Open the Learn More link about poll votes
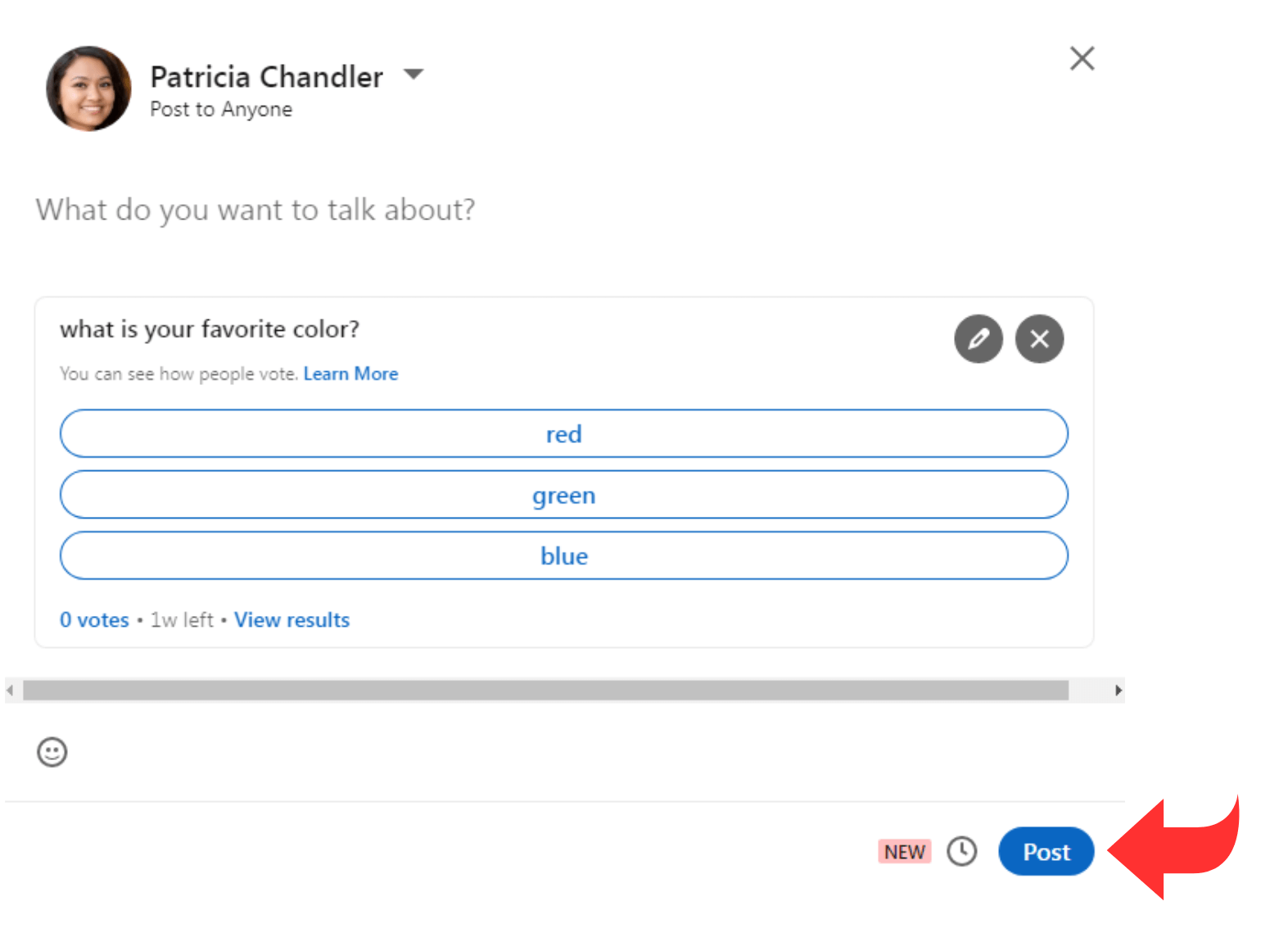The height and width of the screenshot is (933, 1288). click(350, 374)
